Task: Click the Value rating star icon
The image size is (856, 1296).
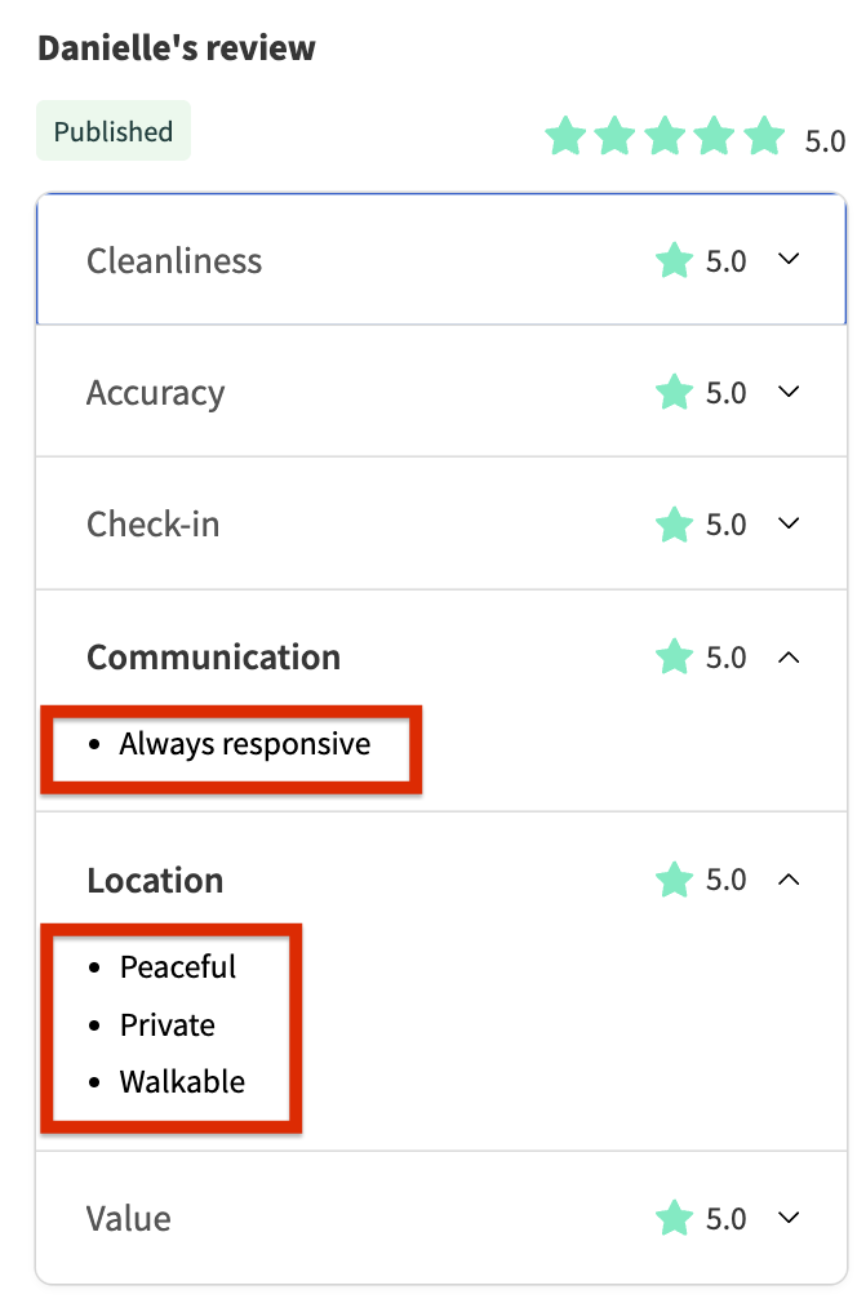Action: pyautogui.click(x=674, y=1218)
